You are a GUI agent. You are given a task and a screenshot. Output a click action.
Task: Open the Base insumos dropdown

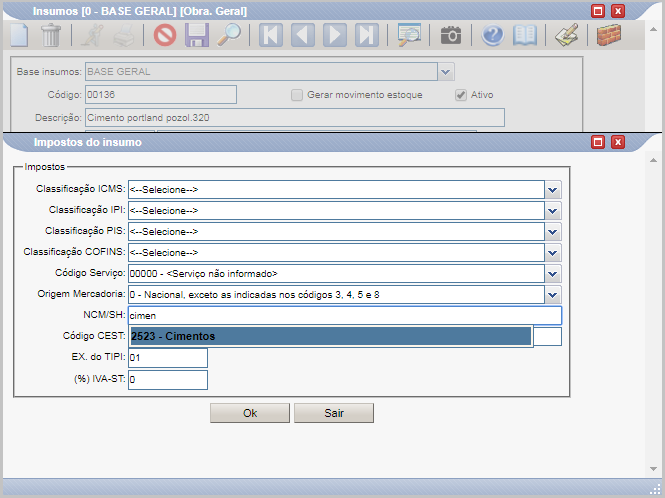click(446, 72)
